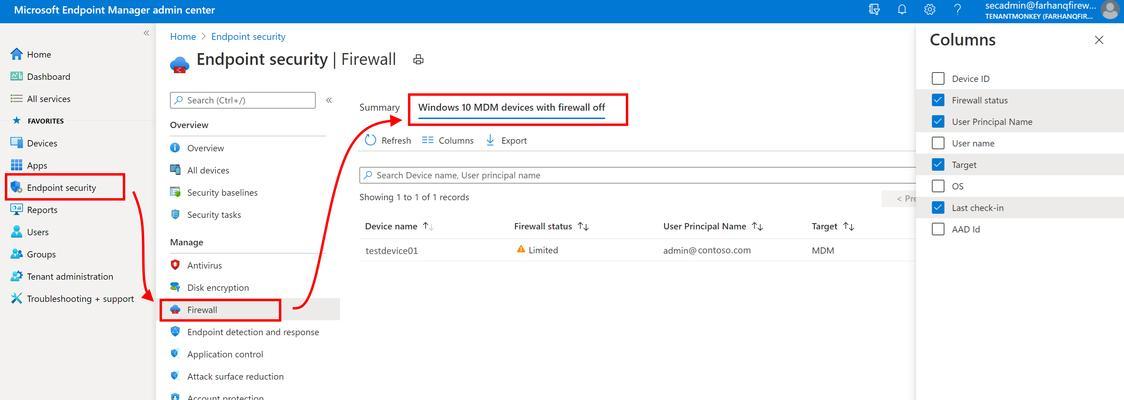Click the Disk encryption icon

(x=175, y=287)
